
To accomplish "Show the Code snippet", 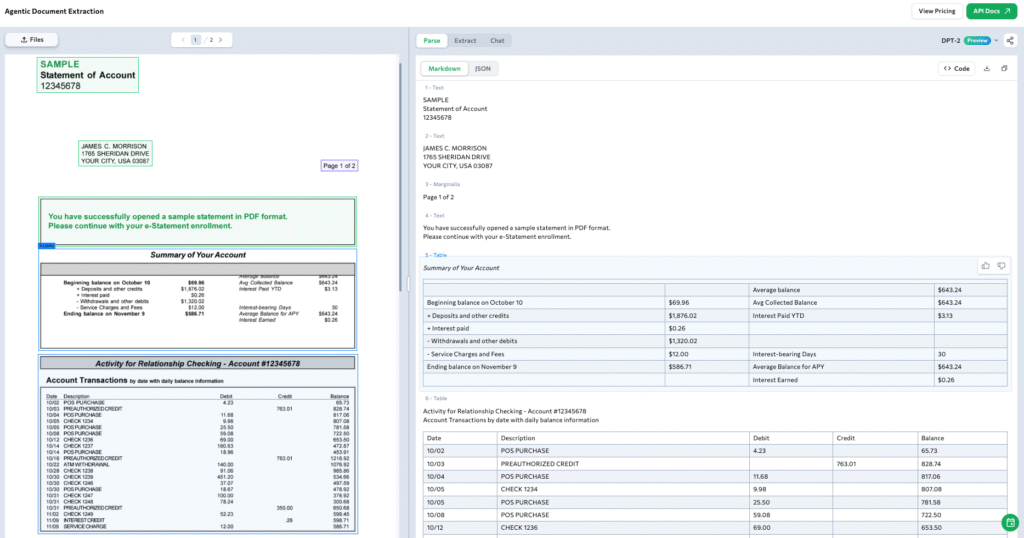I will click(x=956, y=69).
